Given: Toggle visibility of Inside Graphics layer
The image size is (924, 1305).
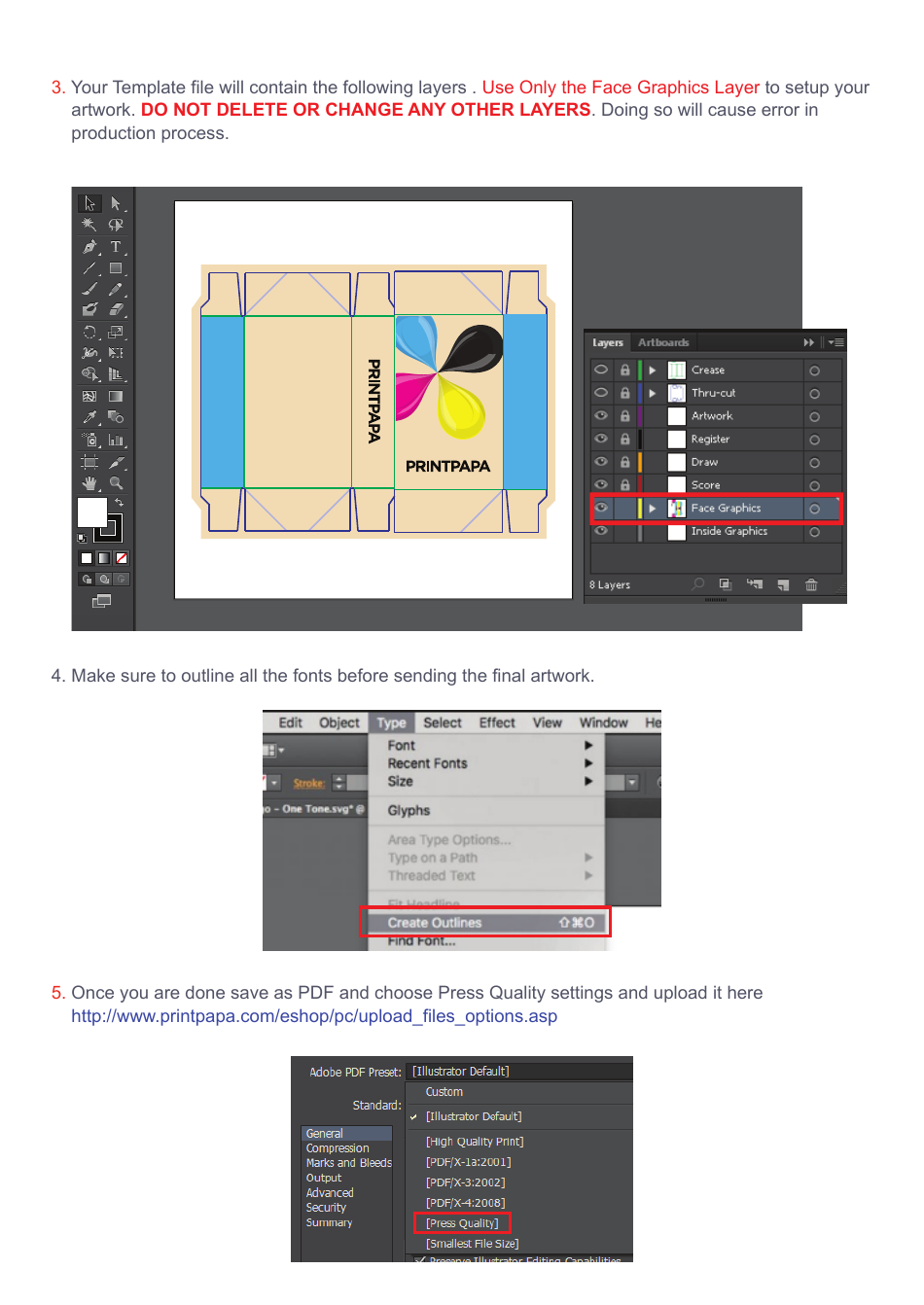Looking at the screenshot, I should [601, 531].
